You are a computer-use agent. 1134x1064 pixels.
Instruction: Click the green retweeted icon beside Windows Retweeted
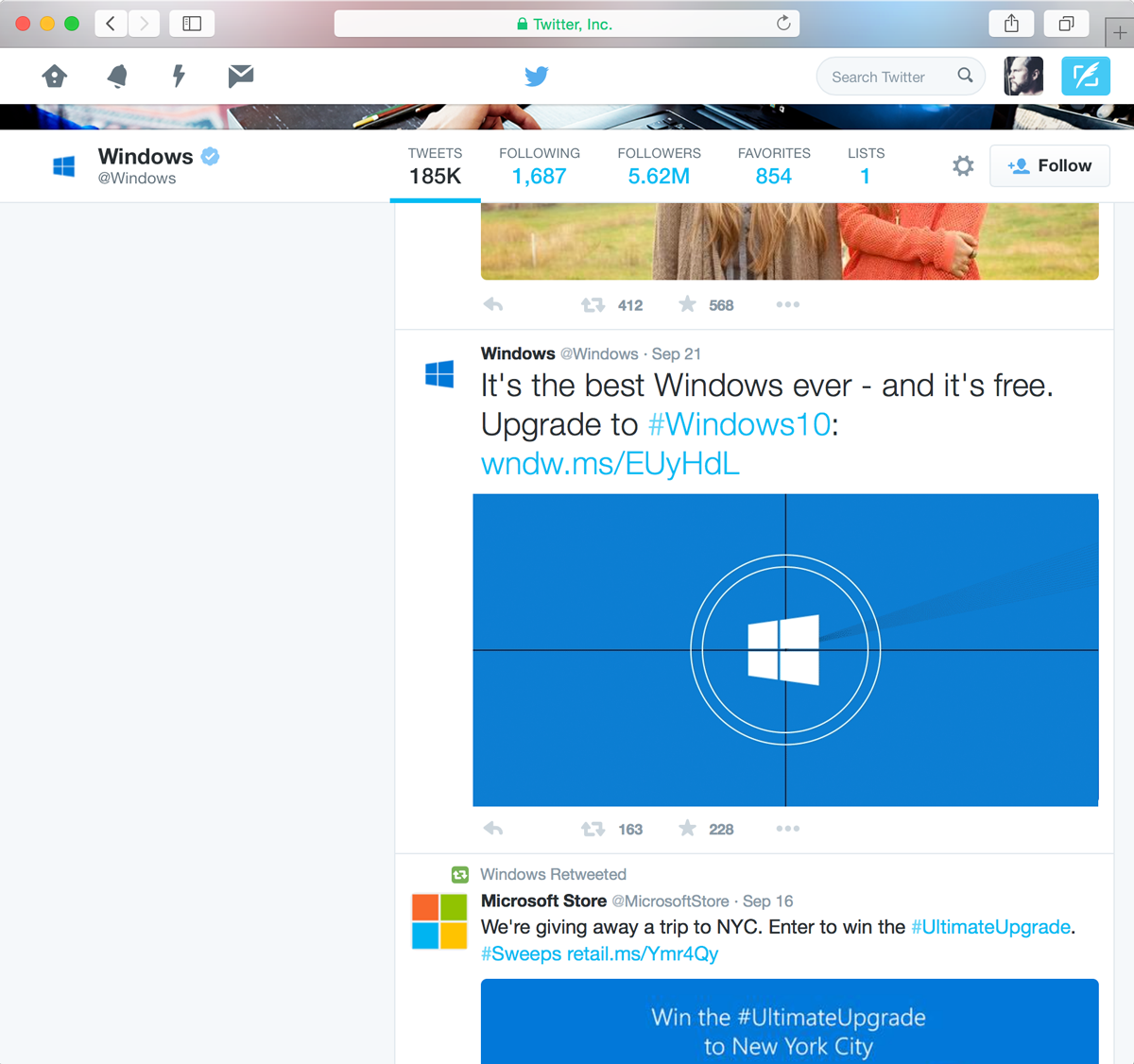[x=460, y=874]
